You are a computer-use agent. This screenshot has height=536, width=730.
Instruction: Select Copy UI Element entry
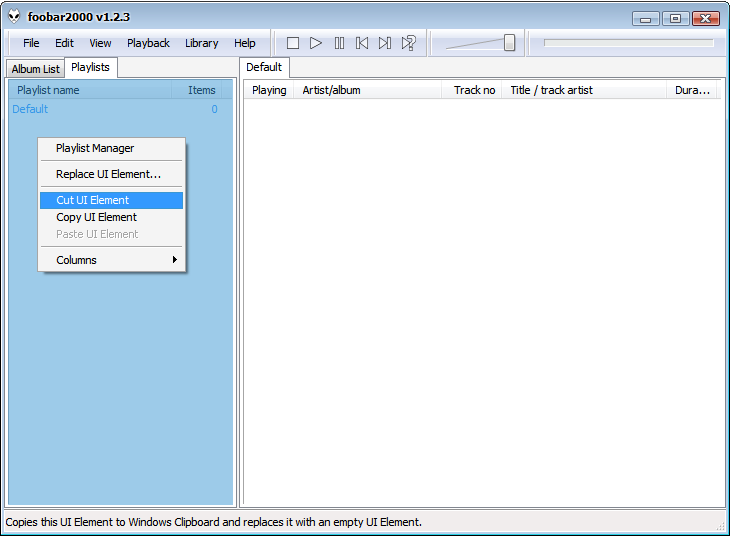coord(112,217)
